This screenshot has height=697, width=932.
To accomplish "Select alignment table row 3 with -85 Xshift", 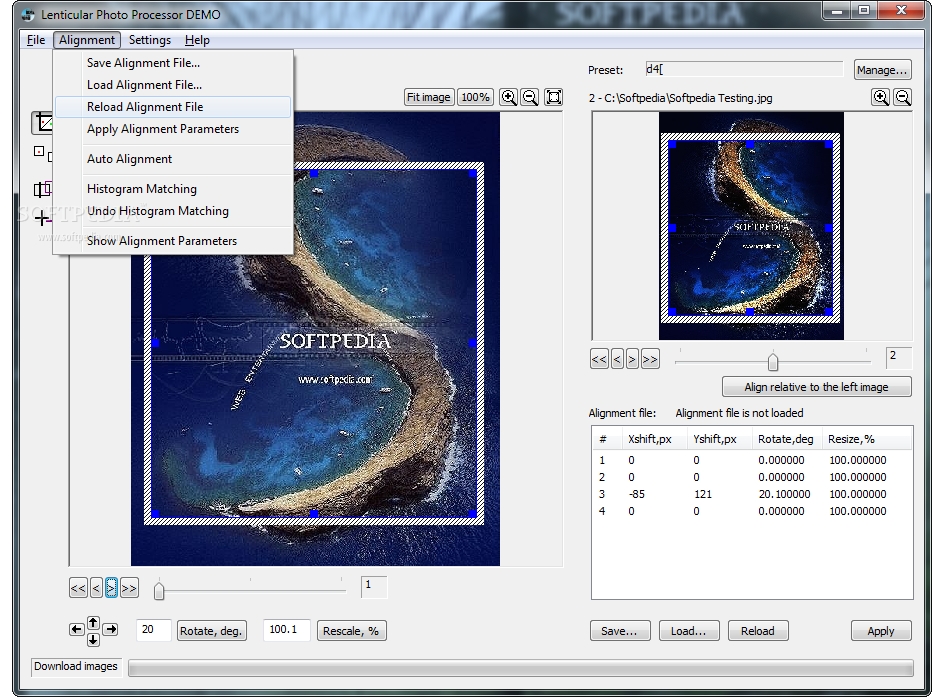I will (x=752, y=494).
